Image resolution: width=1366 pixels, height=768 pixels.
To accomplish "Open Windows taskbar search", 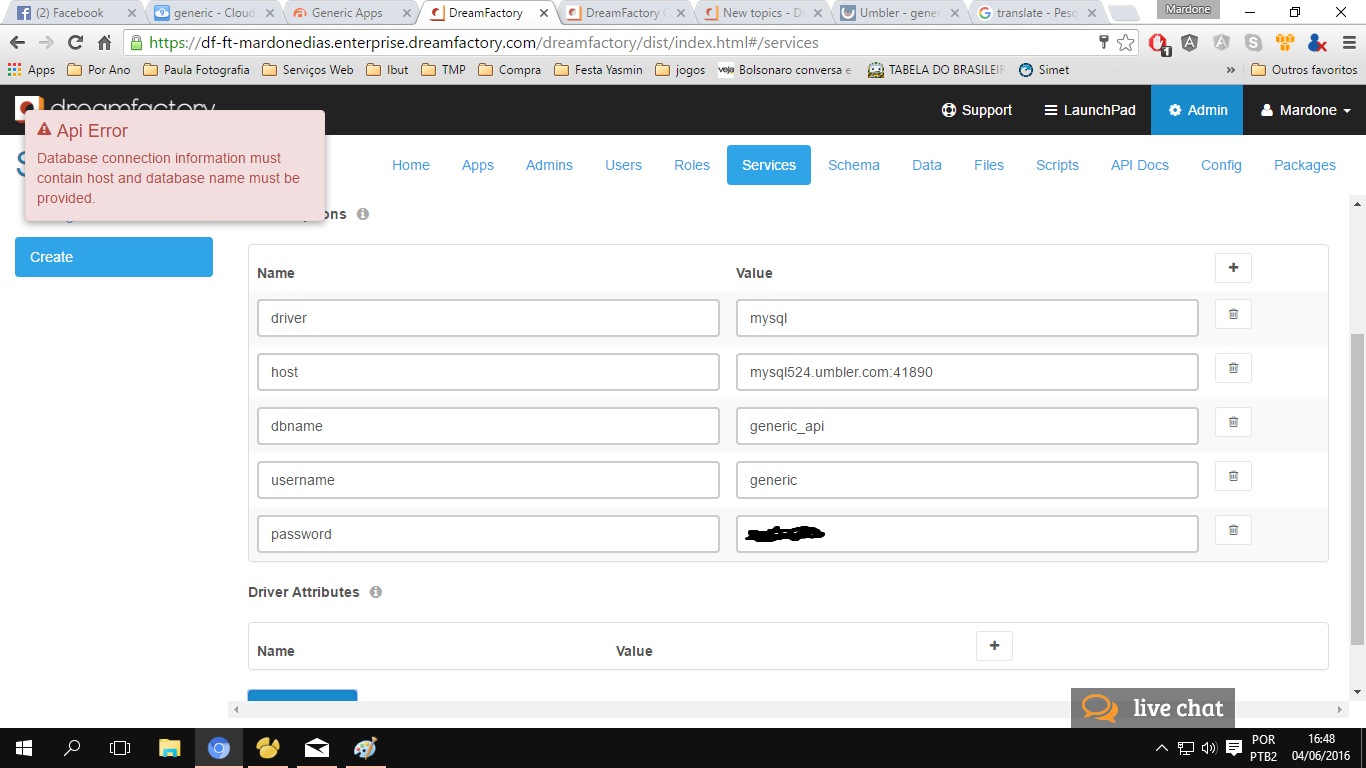I will pos(72,748).
